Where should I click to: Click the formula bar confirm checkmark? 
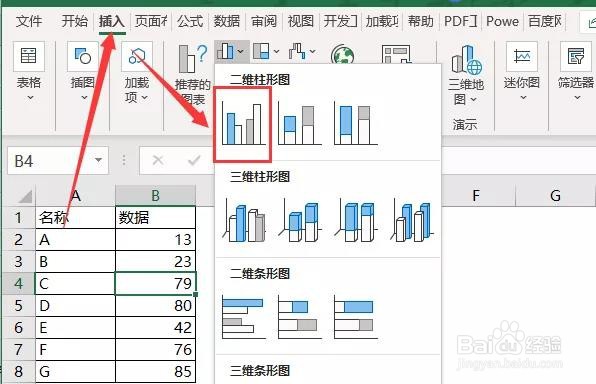[194, 160]
